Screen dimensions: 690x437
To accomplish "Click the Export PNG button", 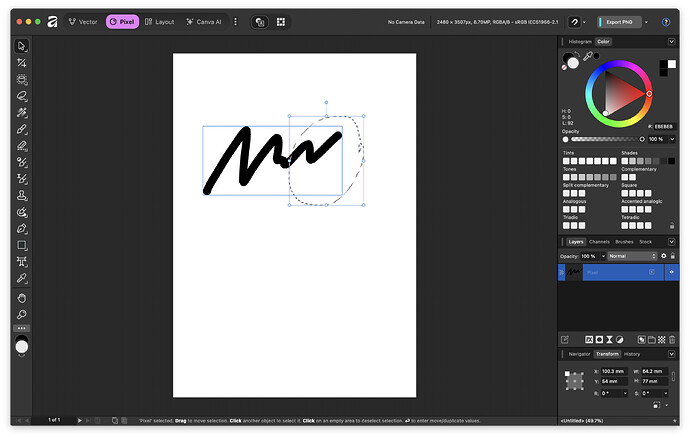I will [x=619, y=22].
